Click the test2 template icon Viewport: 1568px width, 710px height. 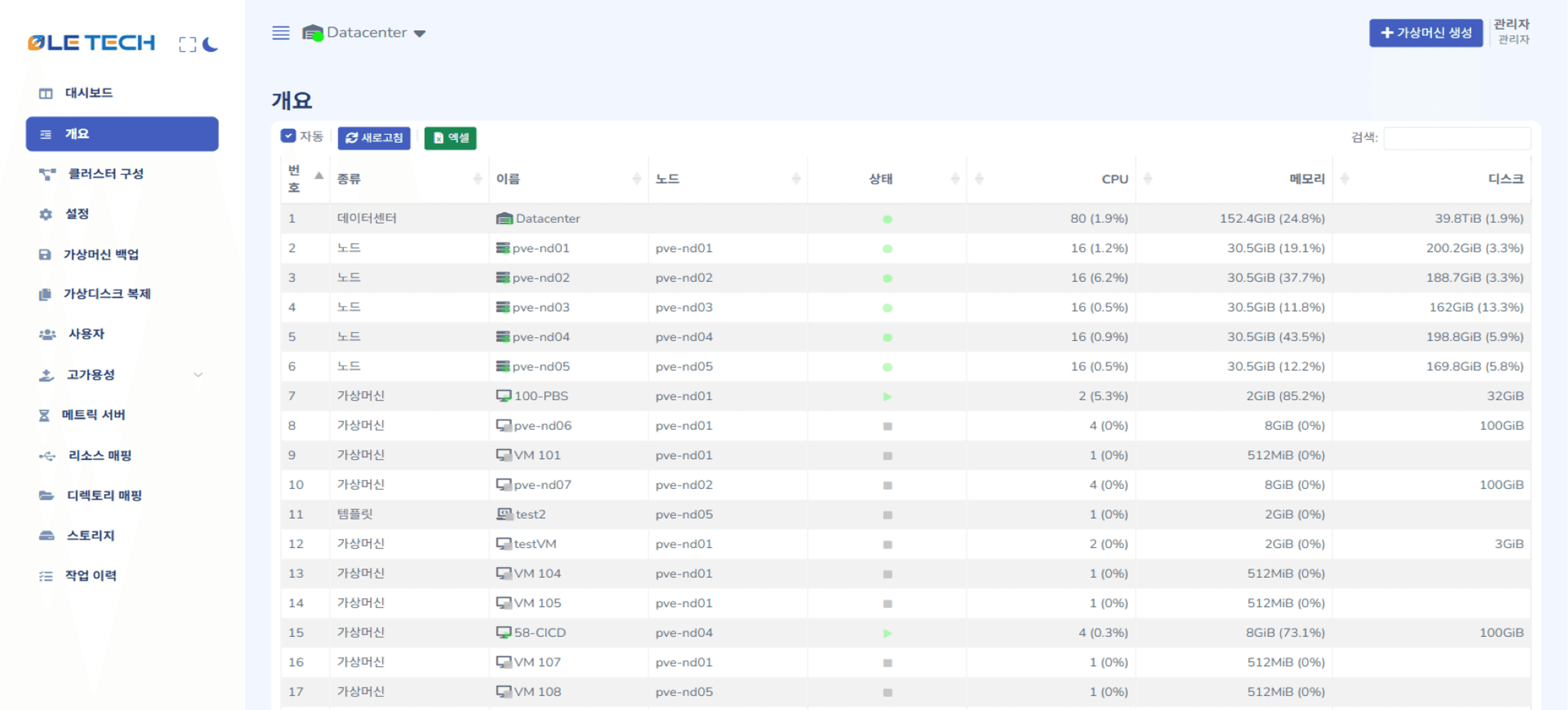504,514
